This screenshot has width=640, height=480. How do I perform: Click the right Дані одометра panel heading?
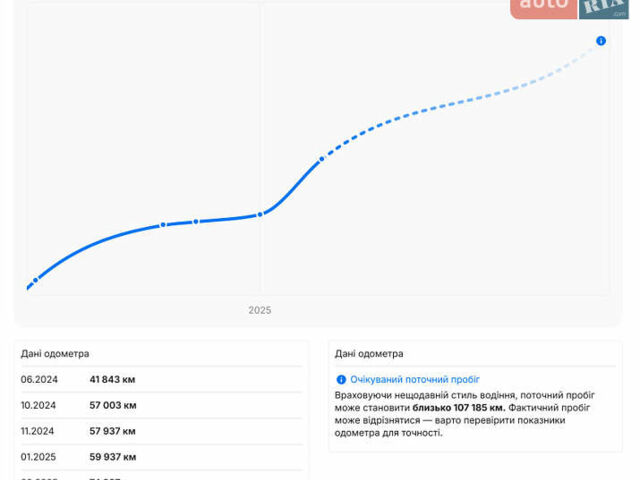(x=369, y=353)
